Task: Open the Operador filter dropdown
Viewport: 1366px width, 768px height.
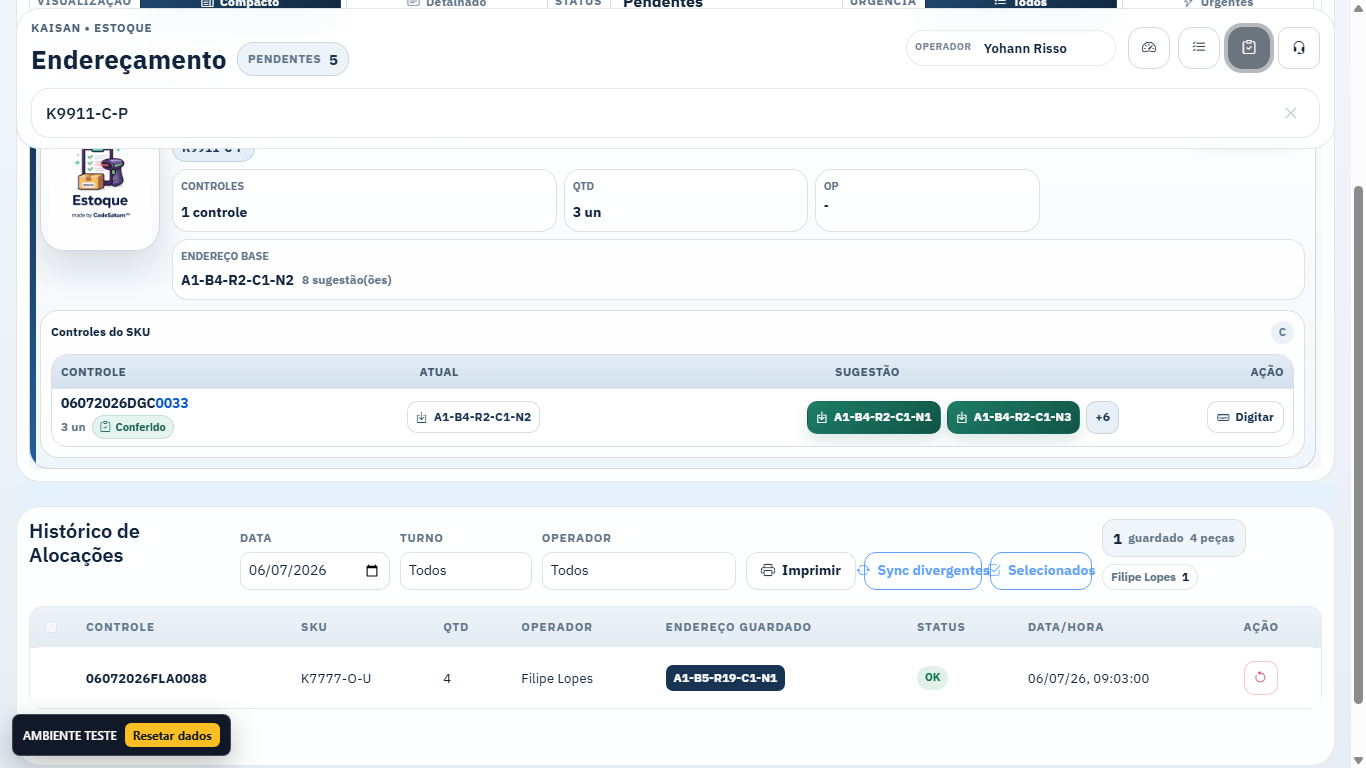Action: click(639, 571)
